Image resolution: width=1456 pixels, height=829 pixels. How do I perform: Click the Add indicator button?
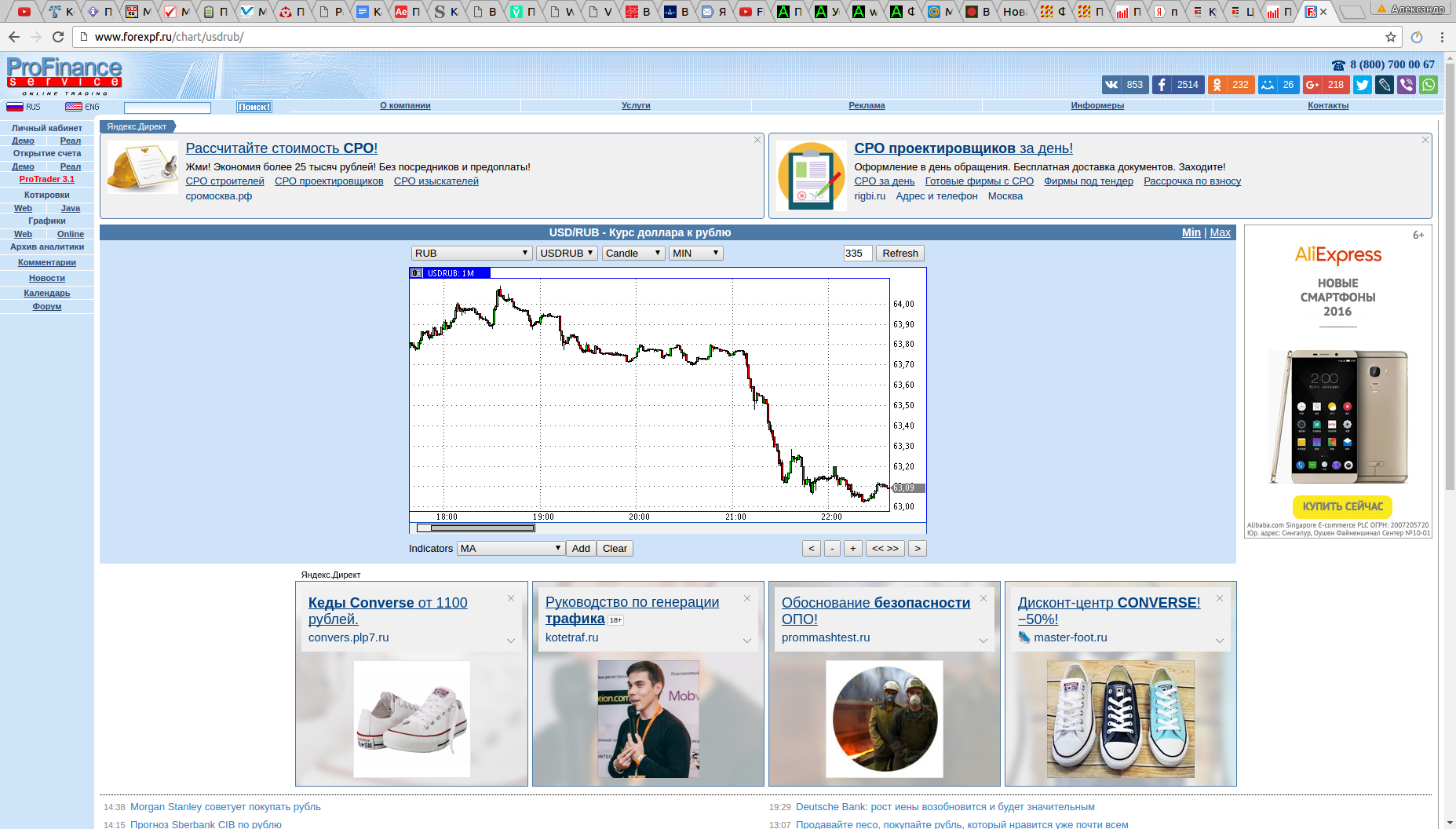581,549
